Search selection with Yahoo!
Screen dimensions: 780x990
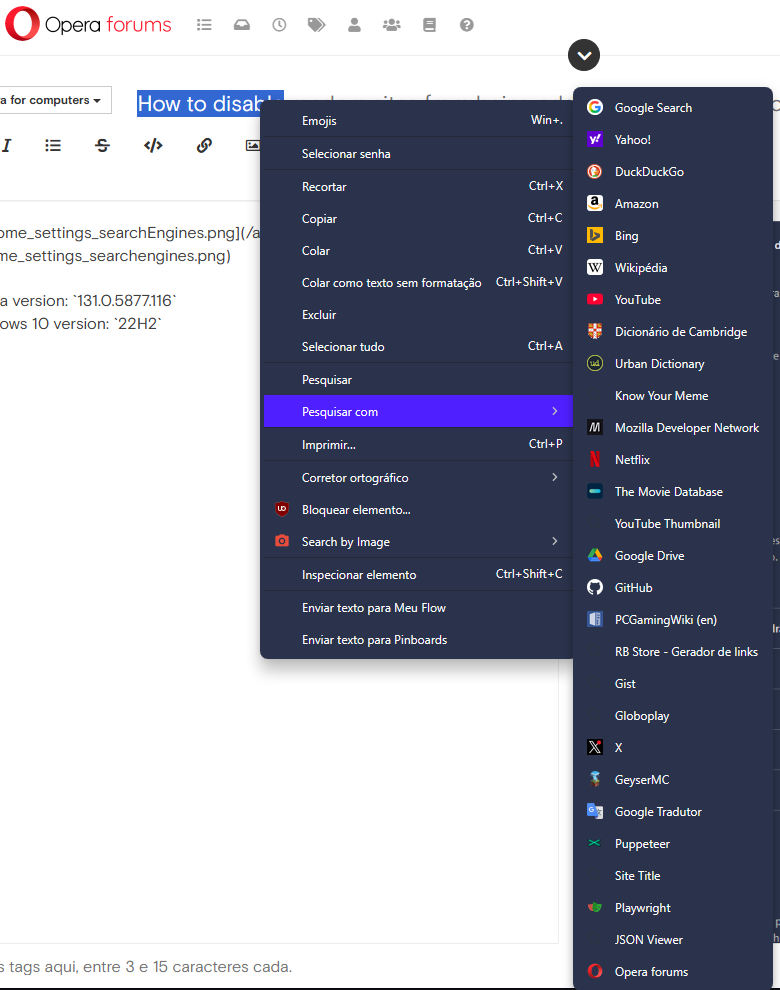[x=673, y=140]
